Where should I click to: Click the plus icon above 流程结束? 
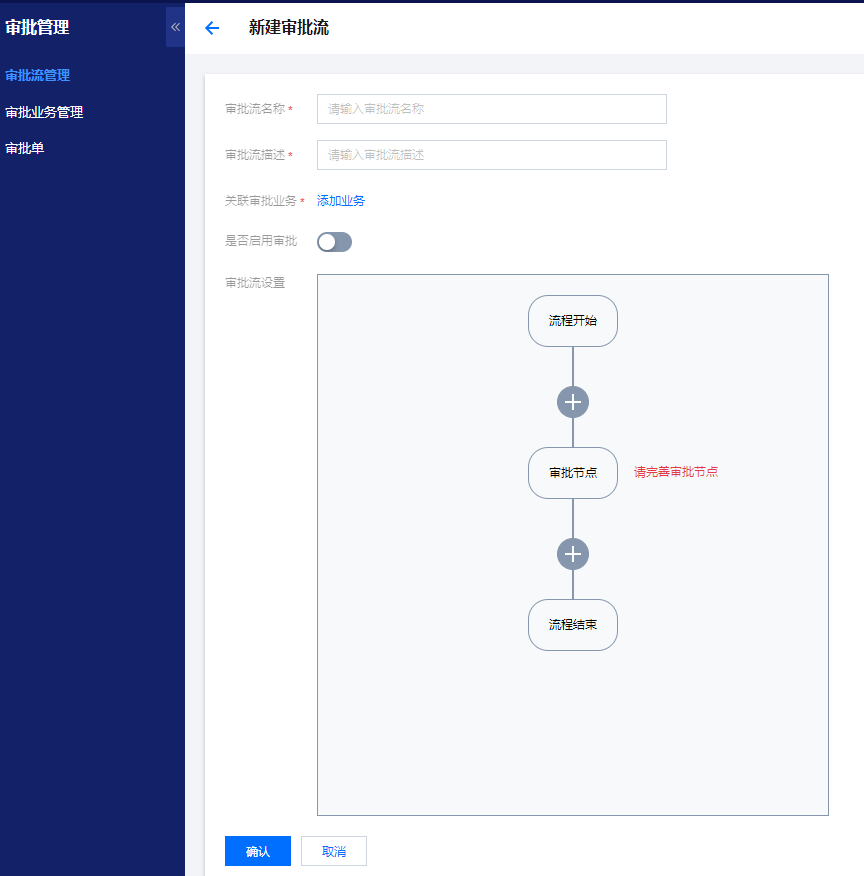coord(573,554)
